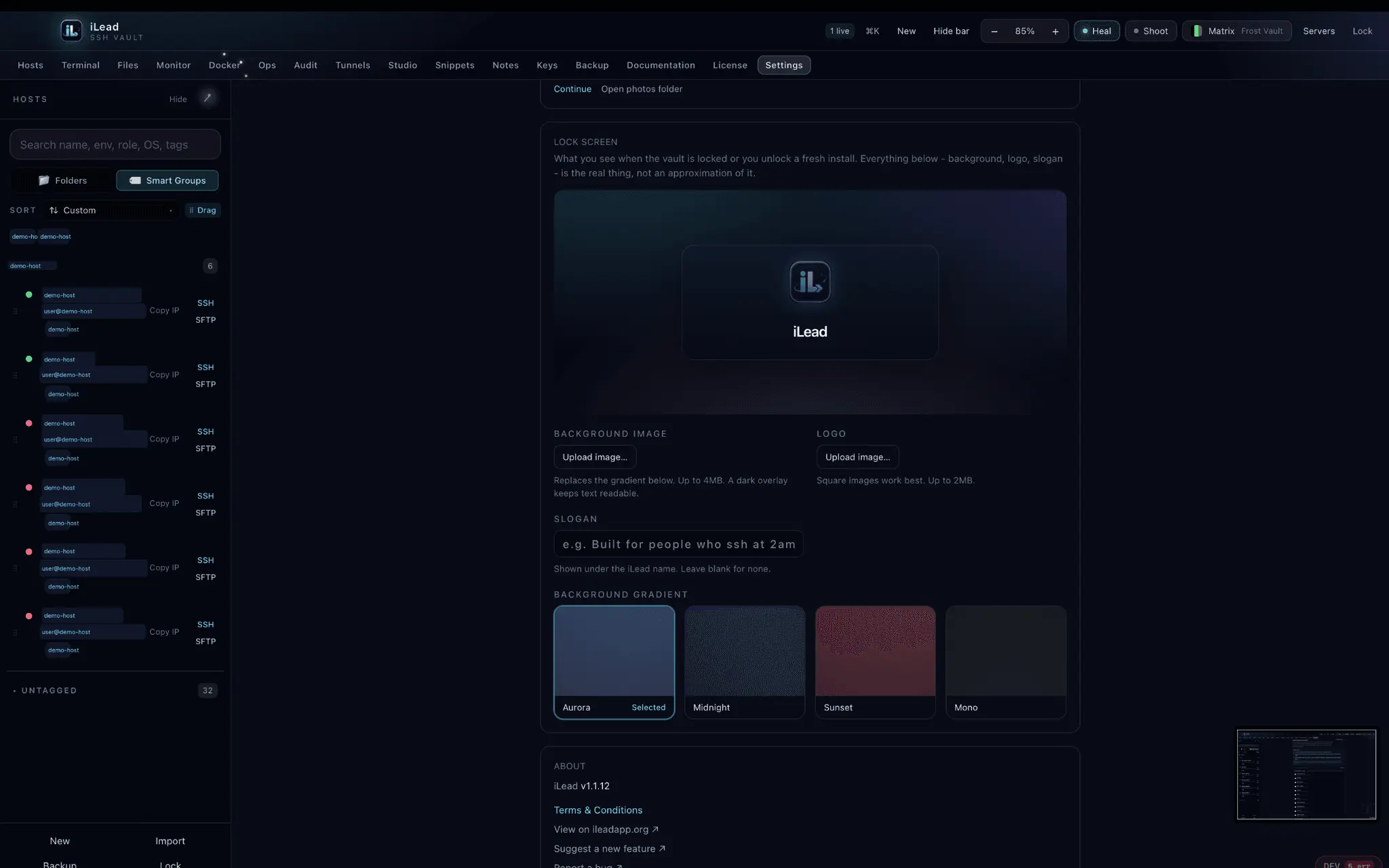Click Hide bar in the header
Image resolution: width=1389 pixels, height=868 pixels.
[951, 31]
